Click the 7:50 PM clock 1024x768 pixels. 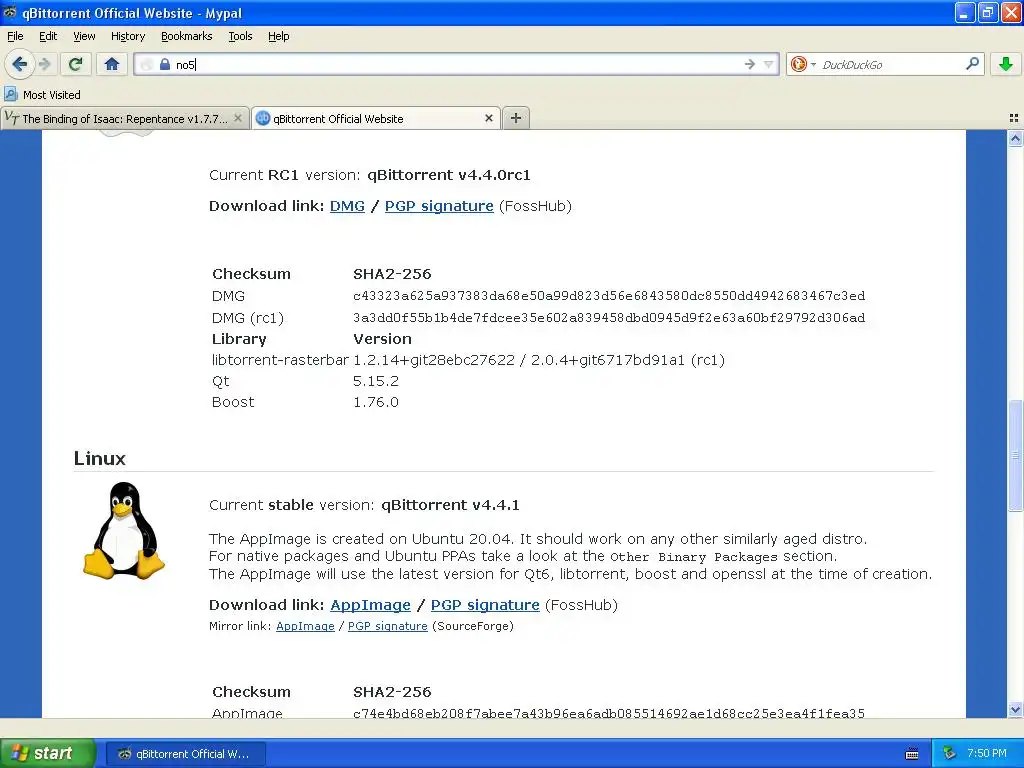click(987, 753)
